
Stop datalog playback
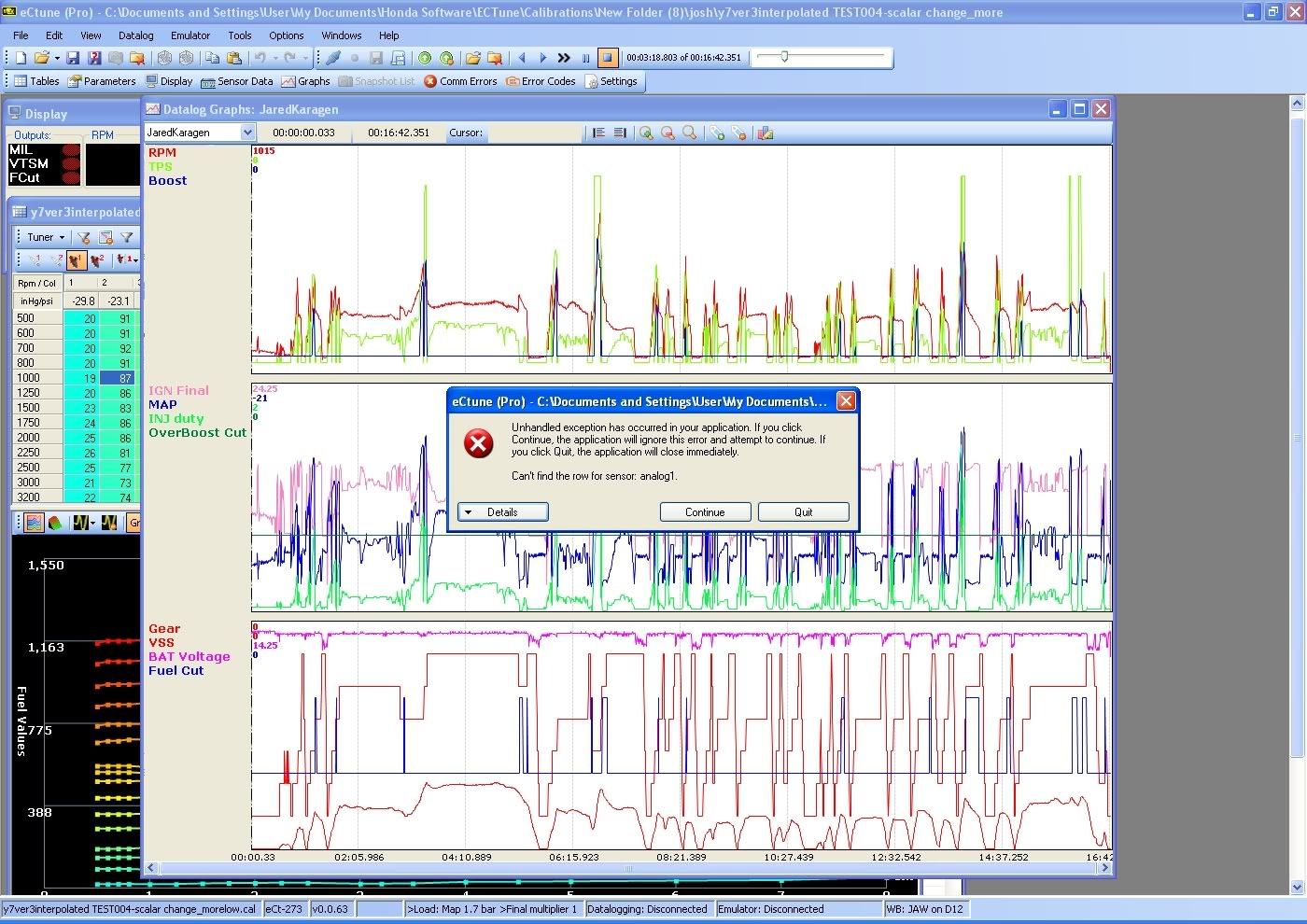608,58
